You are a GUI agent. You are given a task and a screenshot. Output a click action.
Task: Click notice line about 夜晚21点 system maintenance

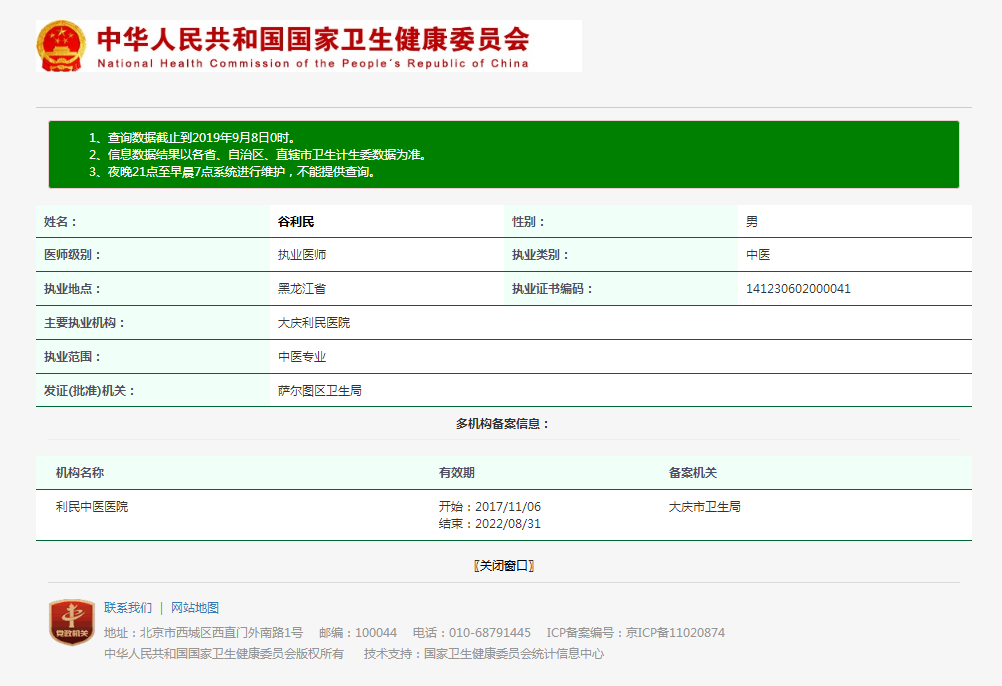(232, 172)
